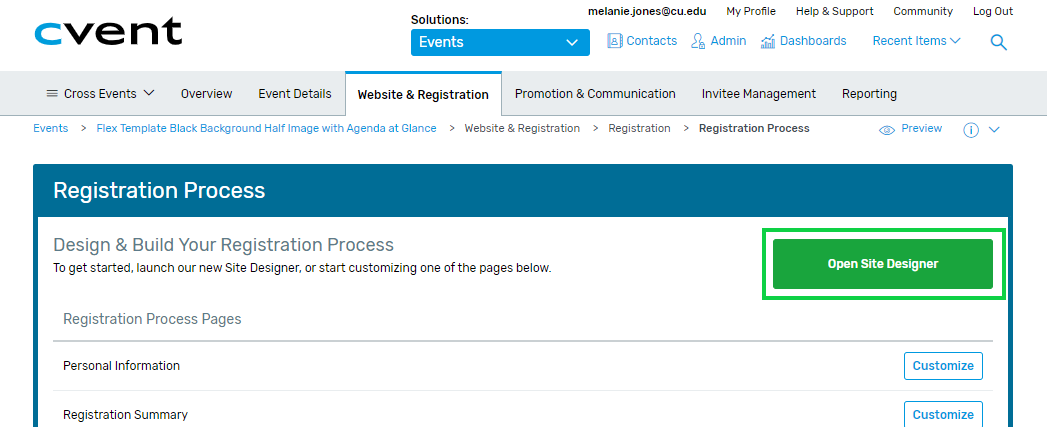Open My Profile

point(751,11)
